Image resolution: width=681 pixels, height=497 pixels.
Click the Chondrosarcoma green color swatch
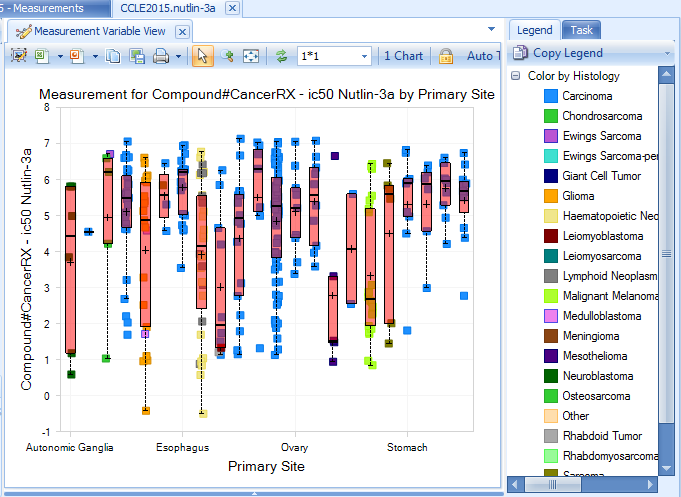click(x=551, y=116)
